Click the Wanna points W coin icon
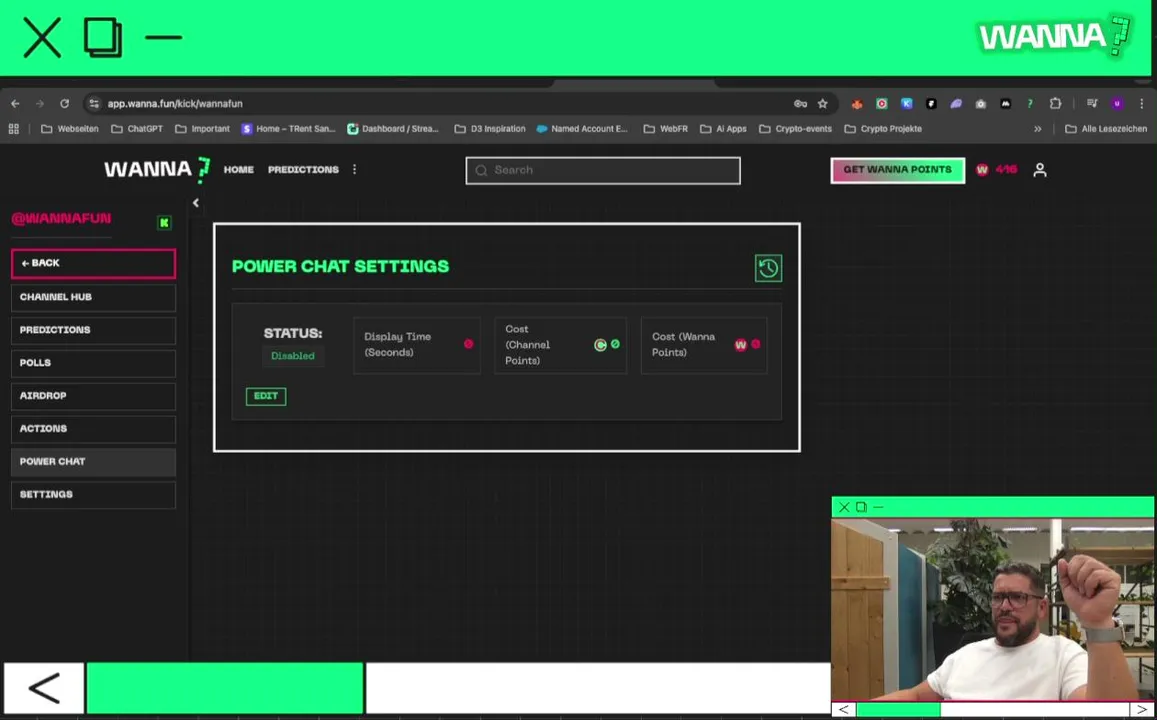Viewport: 1157px width, 720px height. 982,170
